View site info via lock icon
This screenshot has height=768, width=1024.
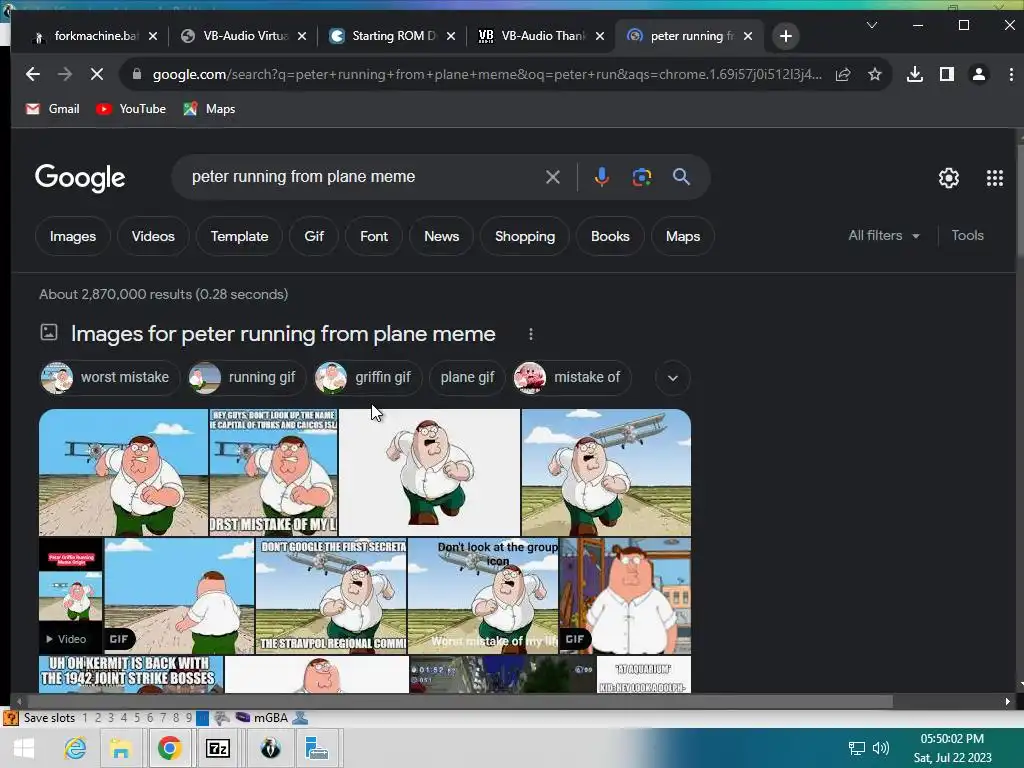136,74
